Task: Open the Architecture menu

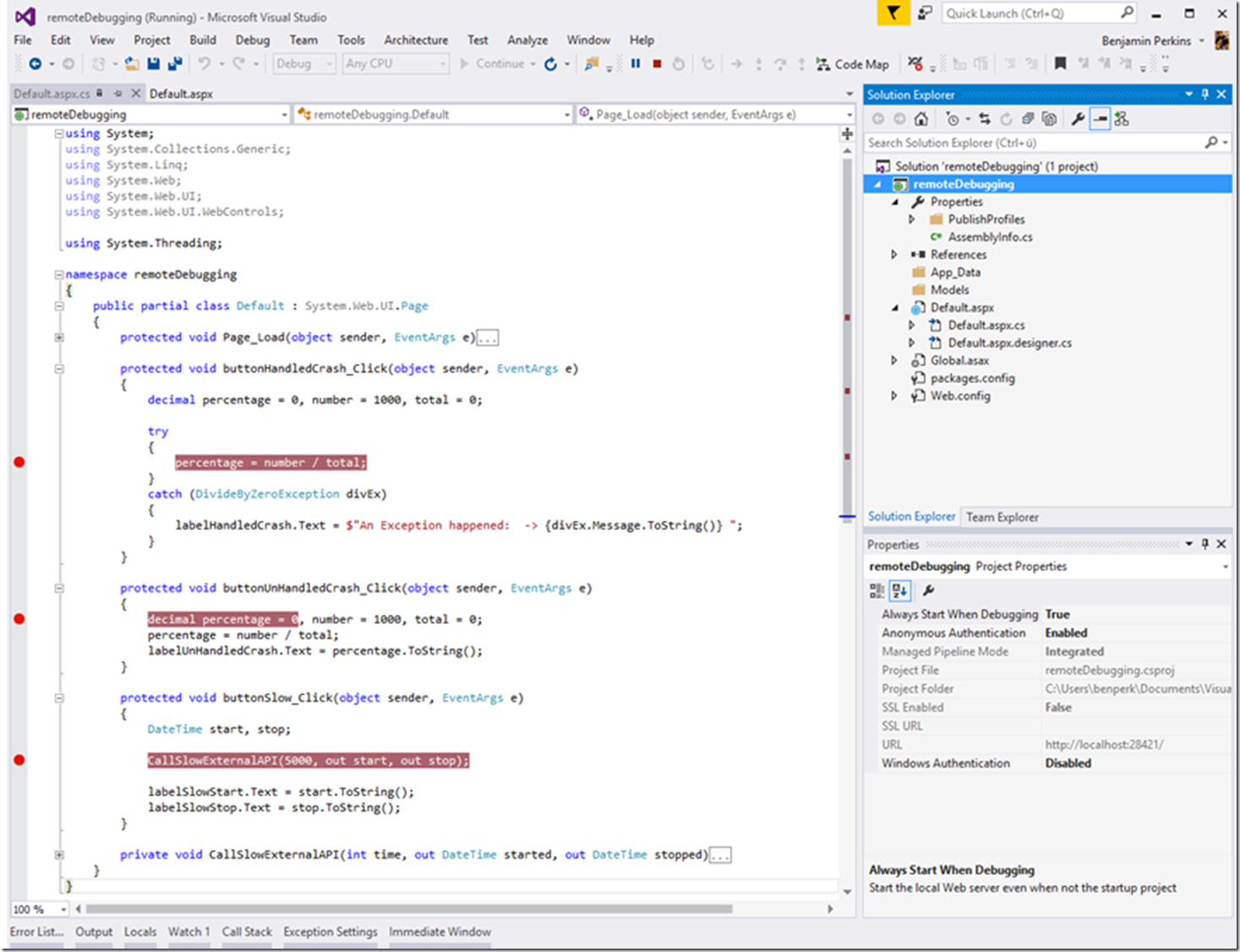Action: click(416, 40)
